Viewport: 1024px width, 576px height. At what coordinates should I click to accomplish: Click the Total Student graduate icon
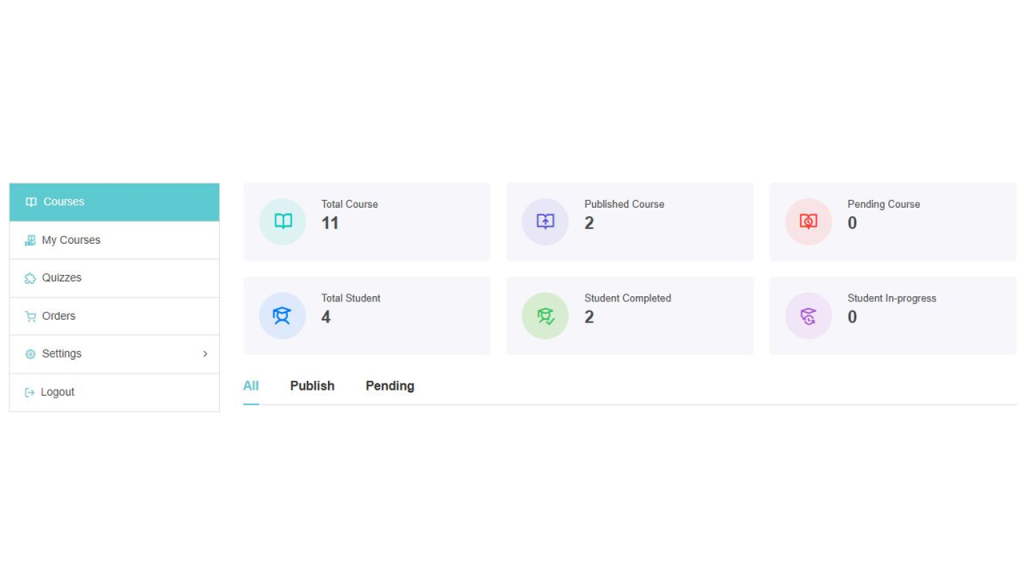283,316
